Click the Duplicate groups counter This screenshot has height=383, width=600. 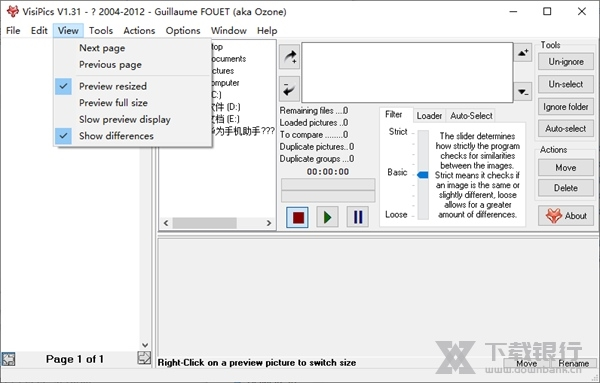tap(317, 159)
